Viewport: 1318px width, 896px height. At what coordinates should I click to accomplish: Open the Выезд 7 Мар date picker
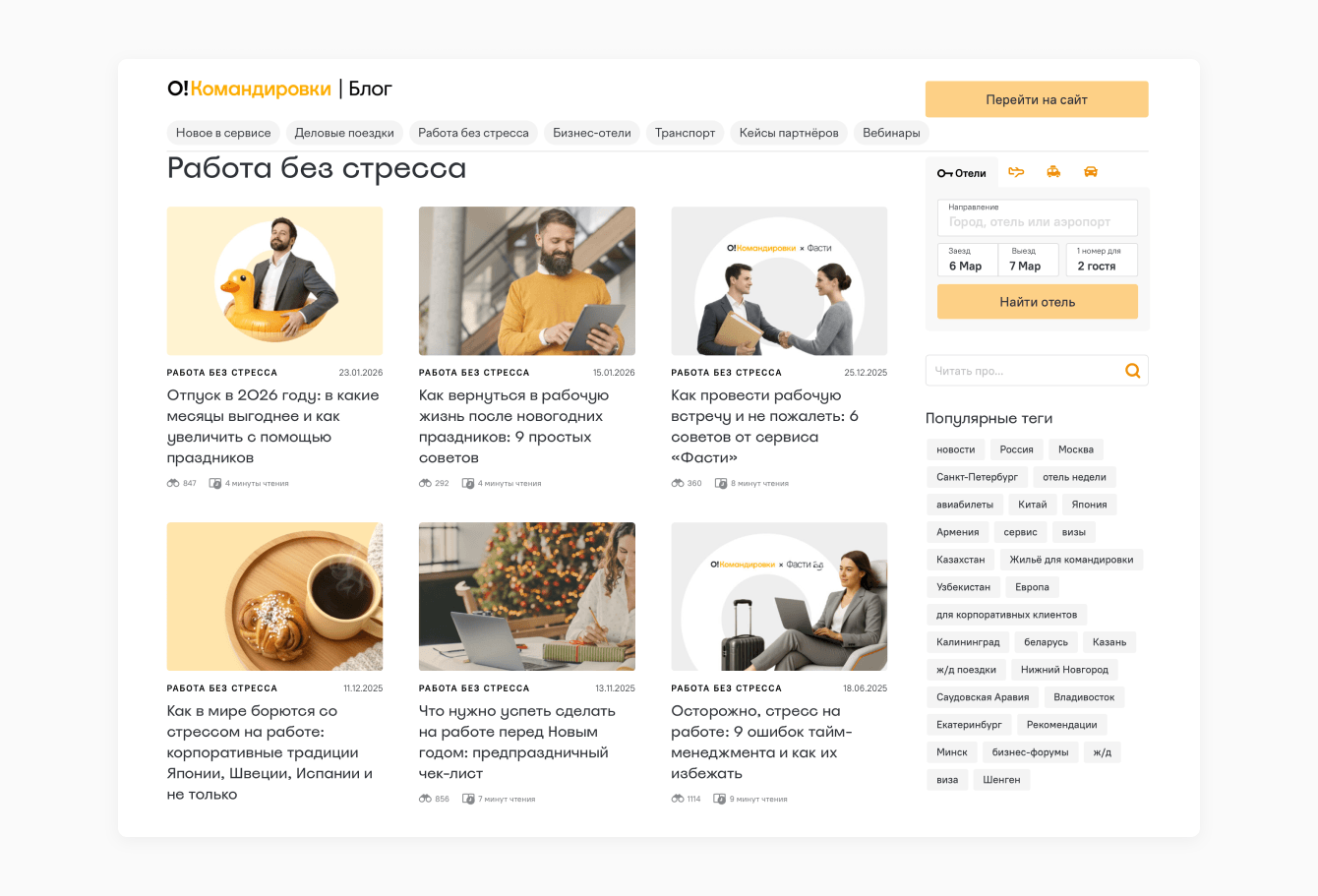tap(1029, 260)
